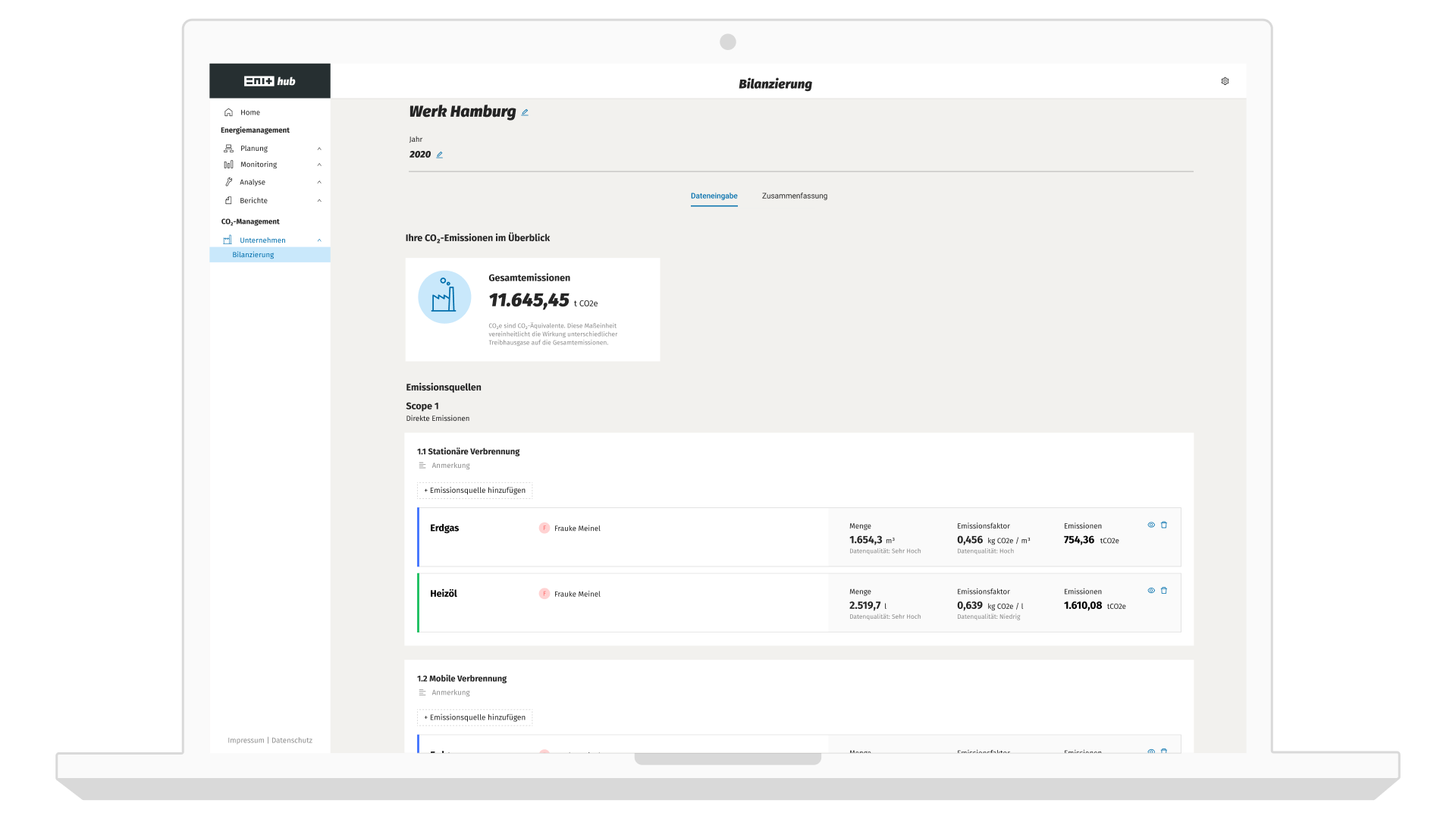
Task: Edit the year 2020 via pencil icon
Action: coord(439,155)
